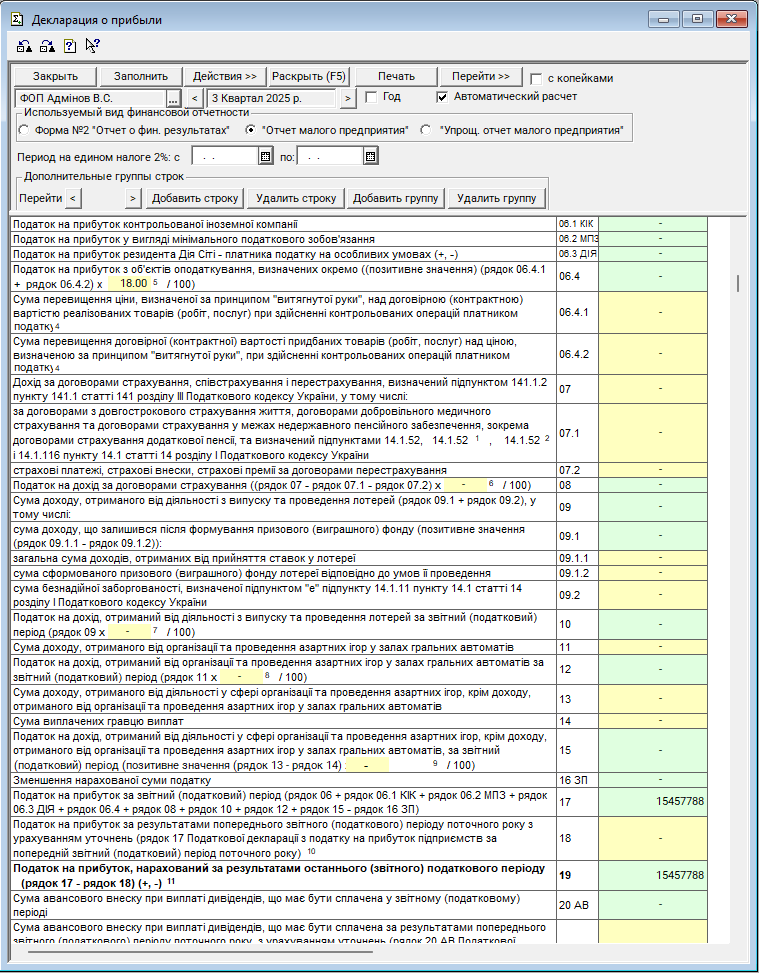This screenshot has height=973, width=759.
Task: Click the 'Добавить строку' button
Action: click(x=196, y=198)
